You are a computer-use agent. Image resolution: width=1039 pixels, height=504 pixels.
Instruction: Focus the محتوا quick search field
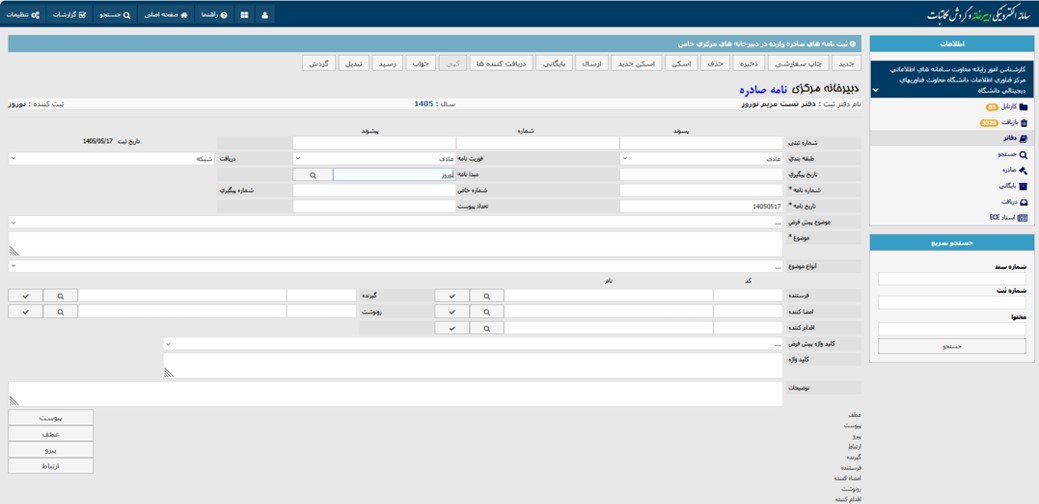(x=952, y=328)
